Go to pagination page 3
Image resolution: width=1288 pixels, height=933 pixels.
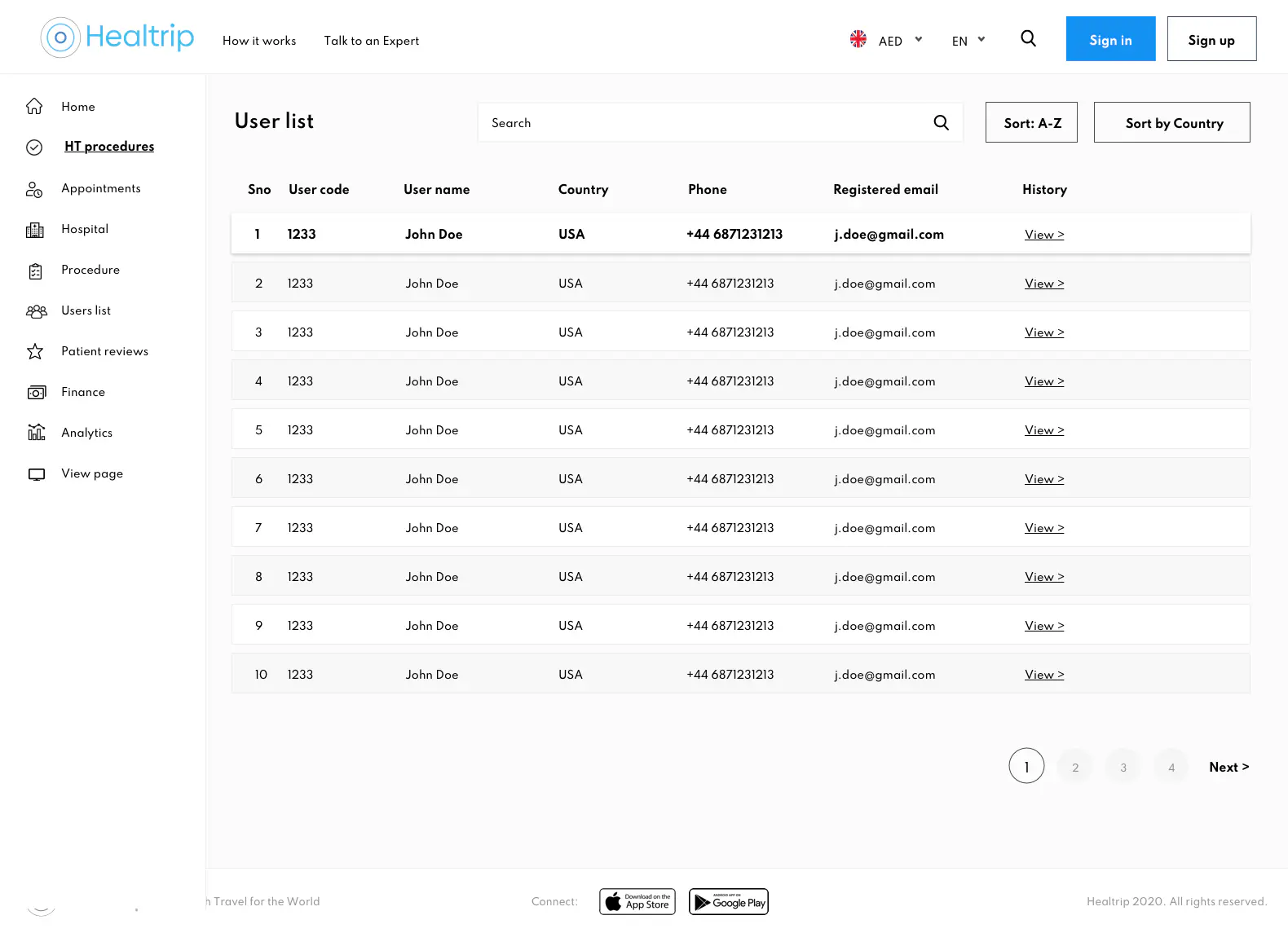(1123, 767)
